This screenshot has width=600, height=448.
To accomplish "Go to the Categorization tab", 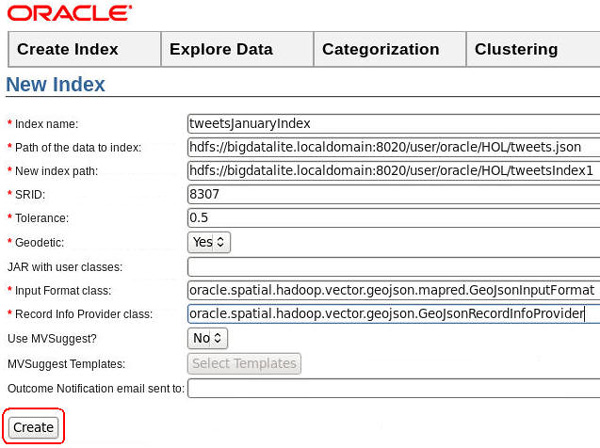I will [x=380, y=49].
